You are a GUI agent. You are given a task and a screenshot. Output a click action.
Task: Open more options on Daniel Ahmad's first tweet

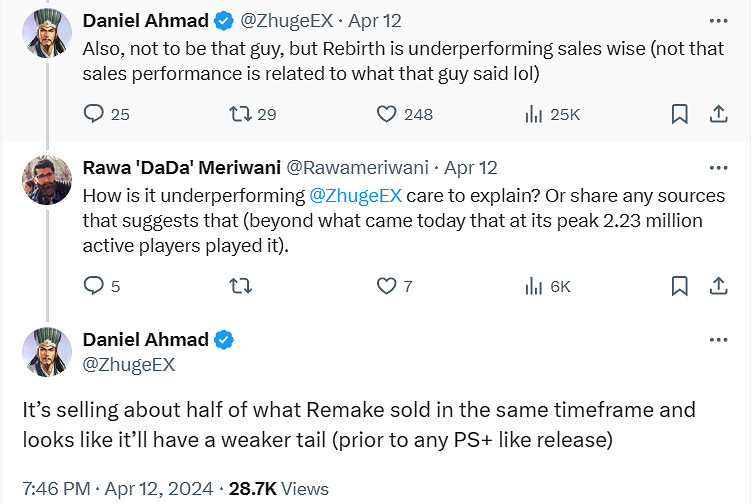(x=718, y=20)
